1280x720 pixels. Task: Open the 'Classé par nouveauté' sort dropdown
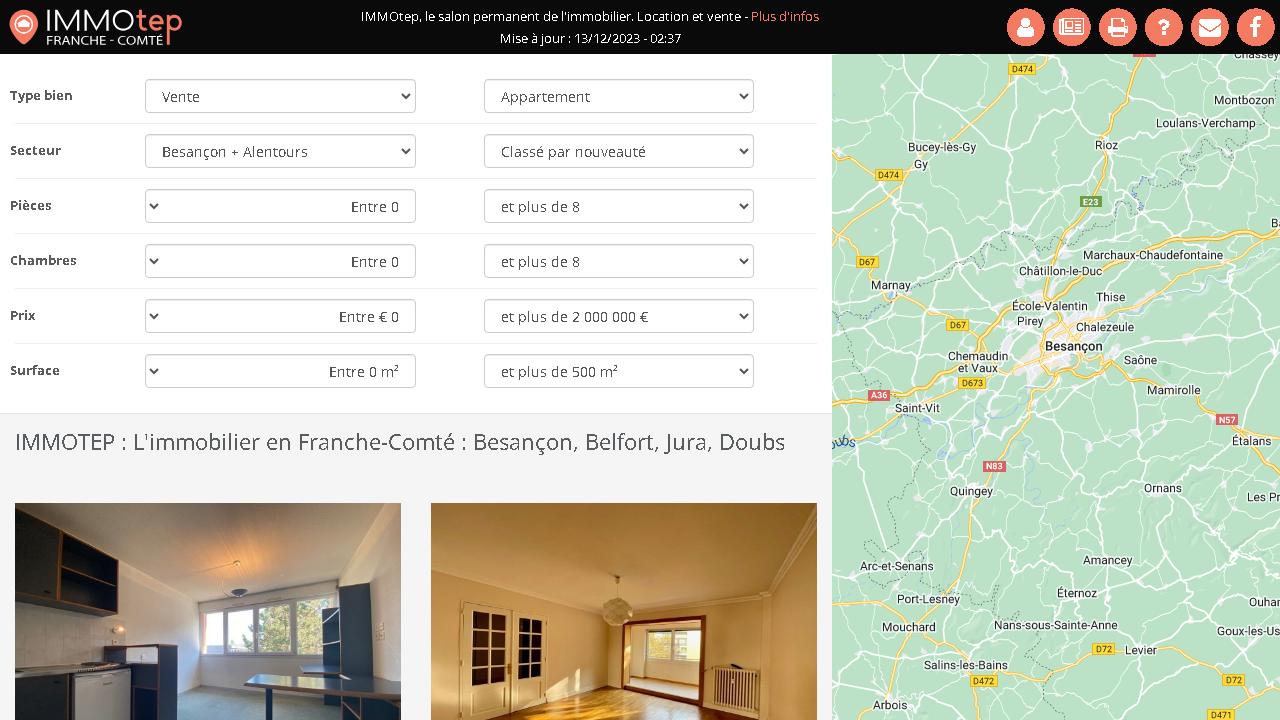pyautogui.click(x=619, y=151)
